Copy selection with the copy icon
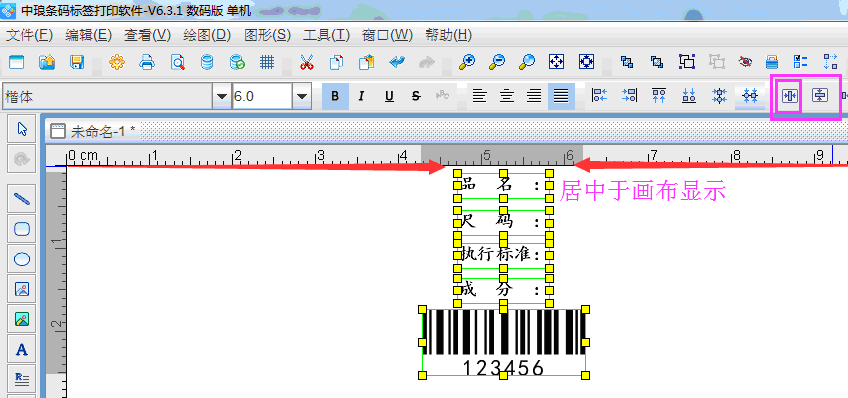Viewport: 848px width, 398px height. click(x=336, y=63)
